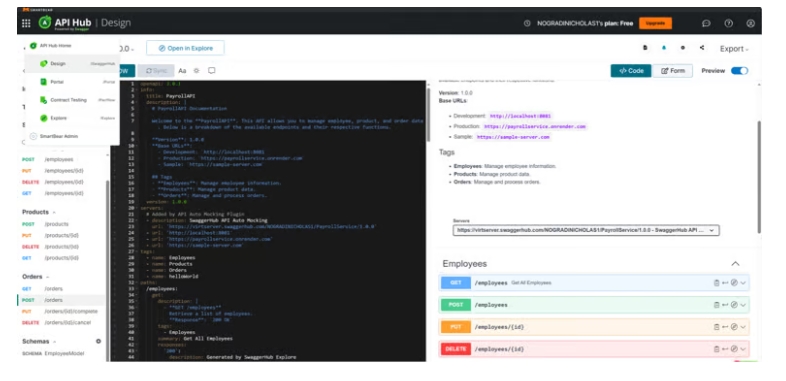Click the Open in Explore button
The width and height of the screenshot is (786, 381).
pyautogui.click(x=185, y=48)
